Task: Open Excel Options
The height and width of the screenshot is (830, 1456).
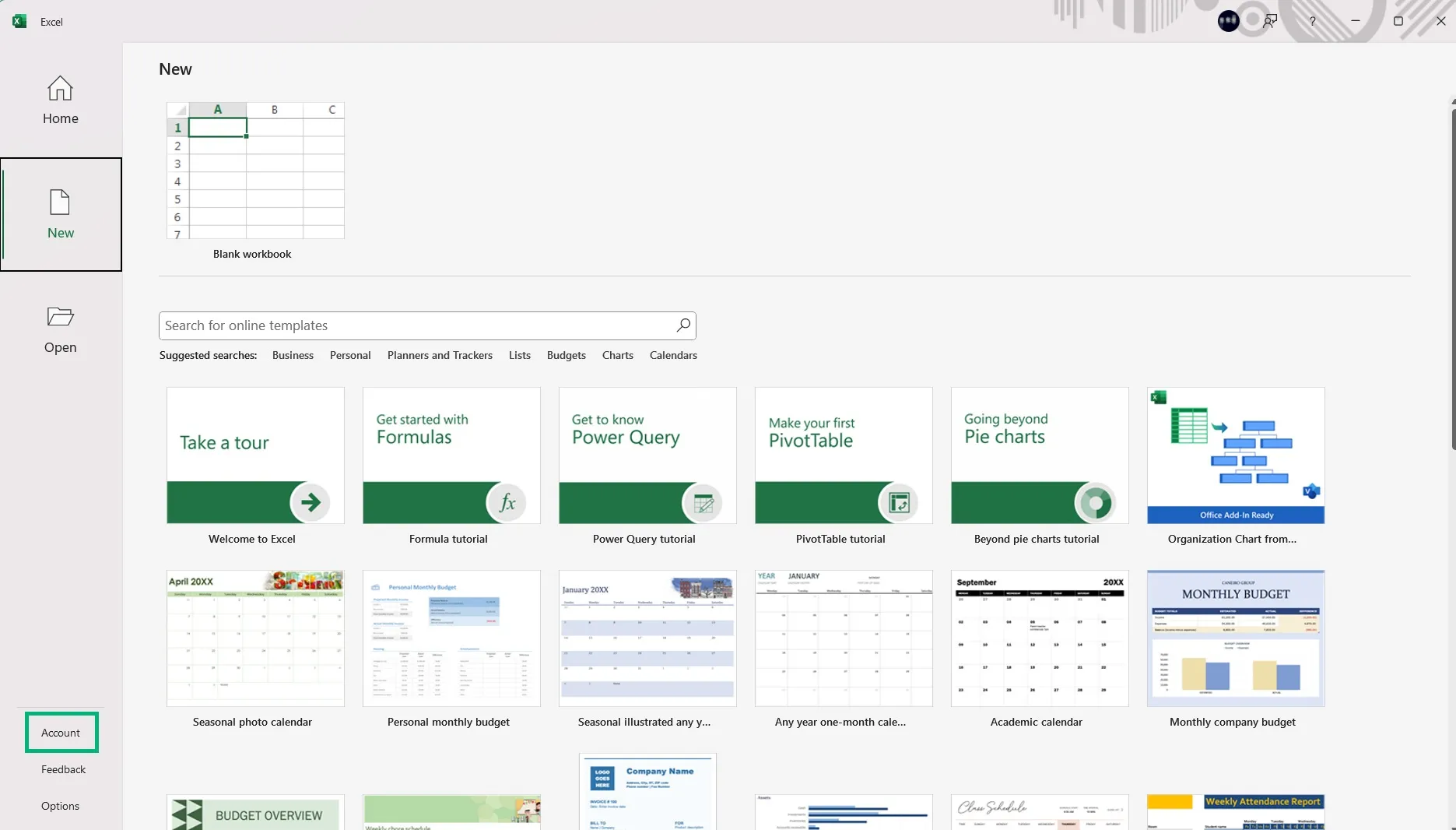Action: (x=60, y=806)
